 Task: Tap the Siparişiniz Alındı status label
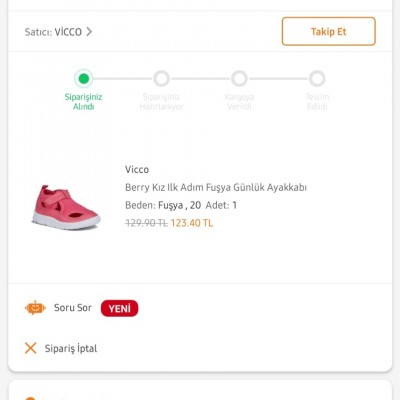pos(83,102)
